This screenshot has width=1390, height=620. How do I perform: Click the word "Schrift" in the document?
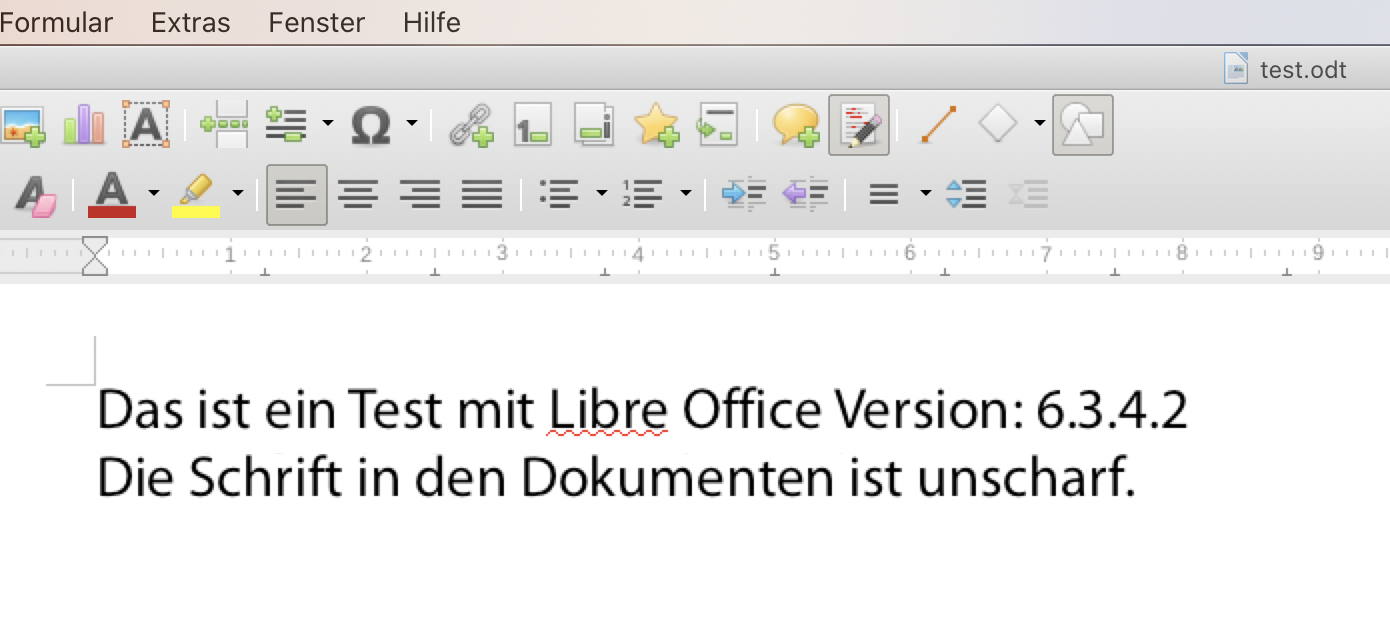point(264,479)
